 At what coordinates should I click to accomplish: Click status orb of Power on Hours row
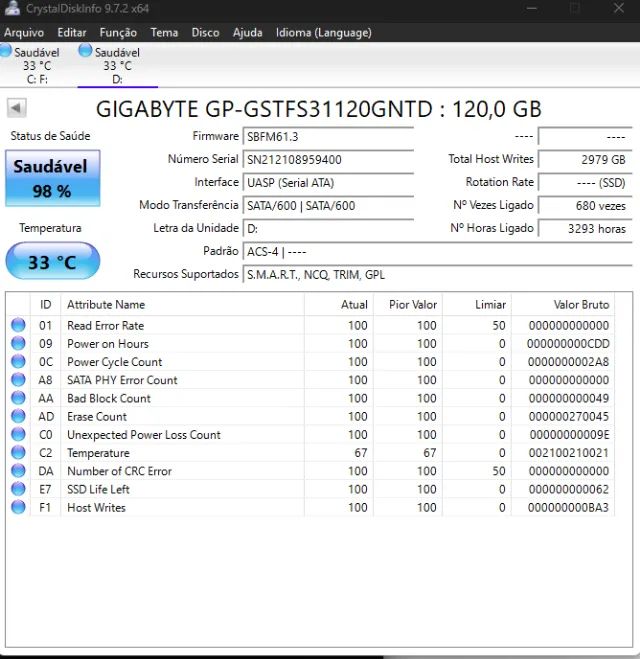pos(18,343)
